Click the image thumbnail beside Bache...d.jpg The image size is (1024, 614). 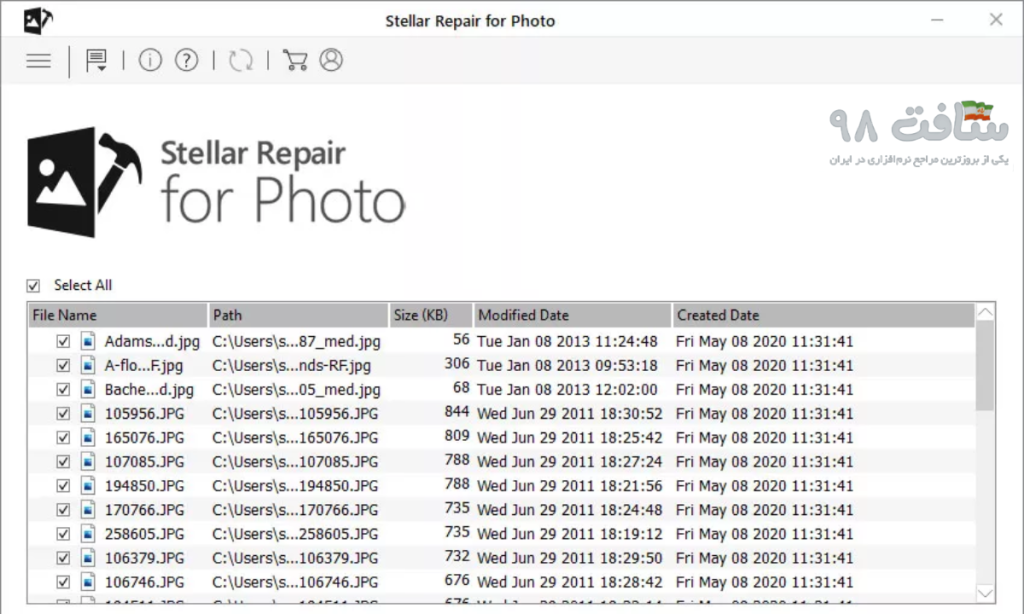pos(88,389)
